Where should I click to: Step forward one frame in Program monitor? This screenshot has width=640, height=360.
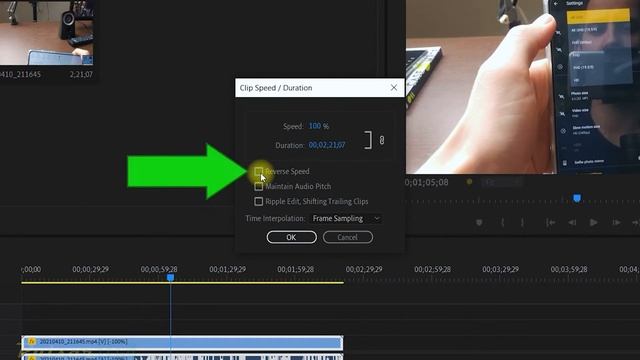pyautogui.click(x=616, y=222)
